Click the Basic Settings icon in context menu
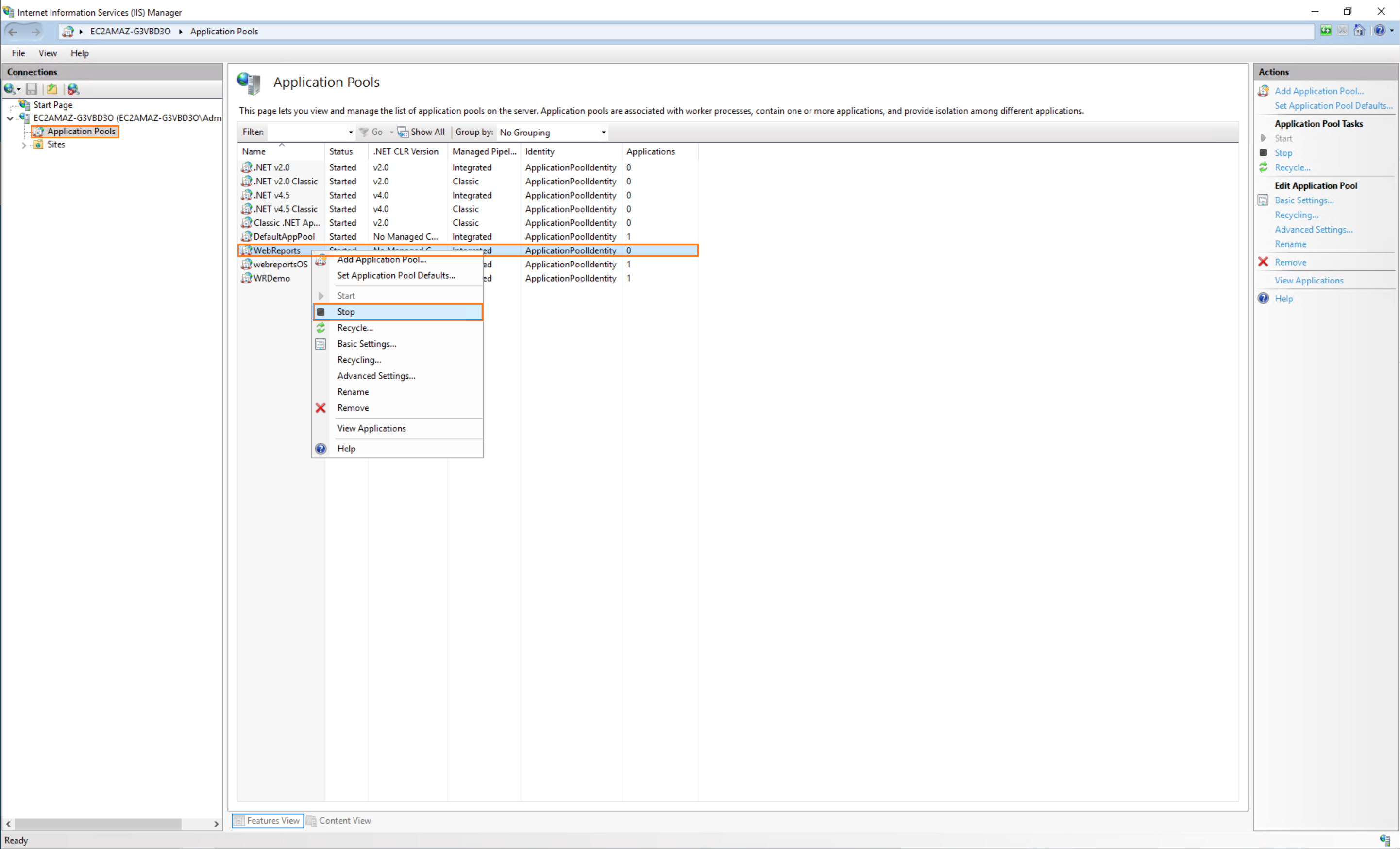 pyautogui.click(x=320, y=344)
